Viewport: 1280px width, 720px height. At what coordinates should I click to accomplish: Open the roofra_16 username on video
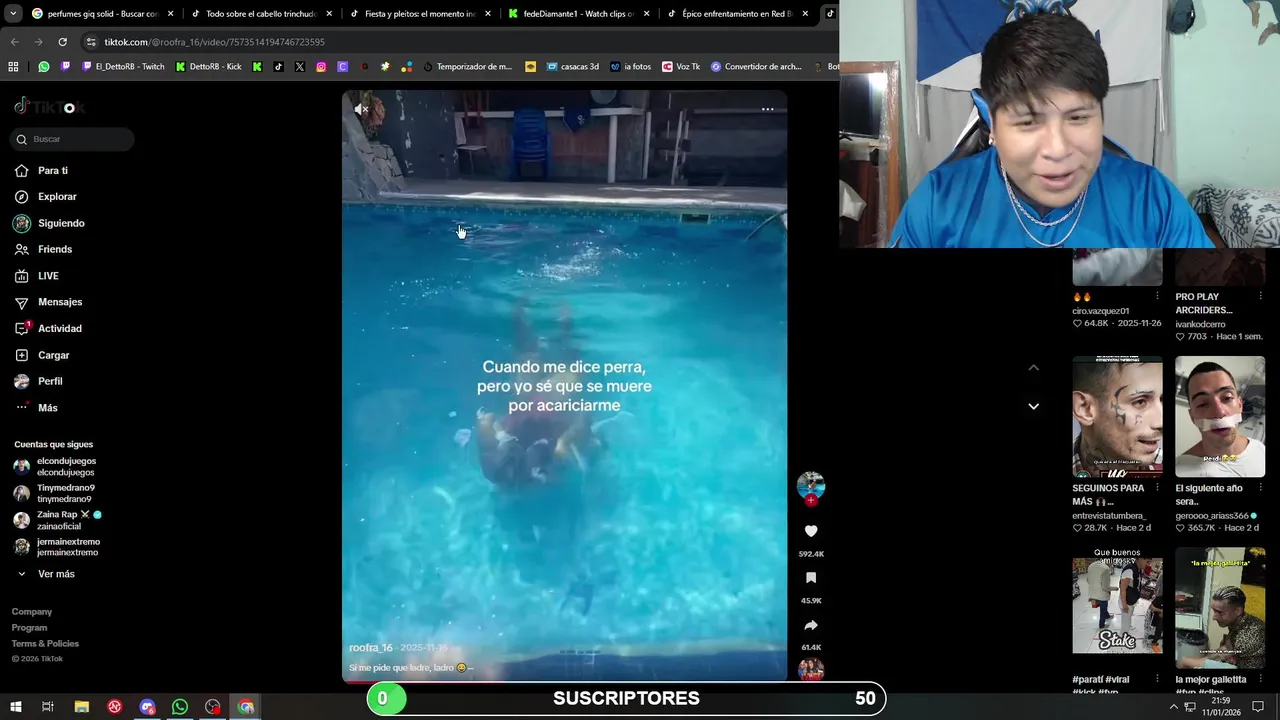coord(371,648)
